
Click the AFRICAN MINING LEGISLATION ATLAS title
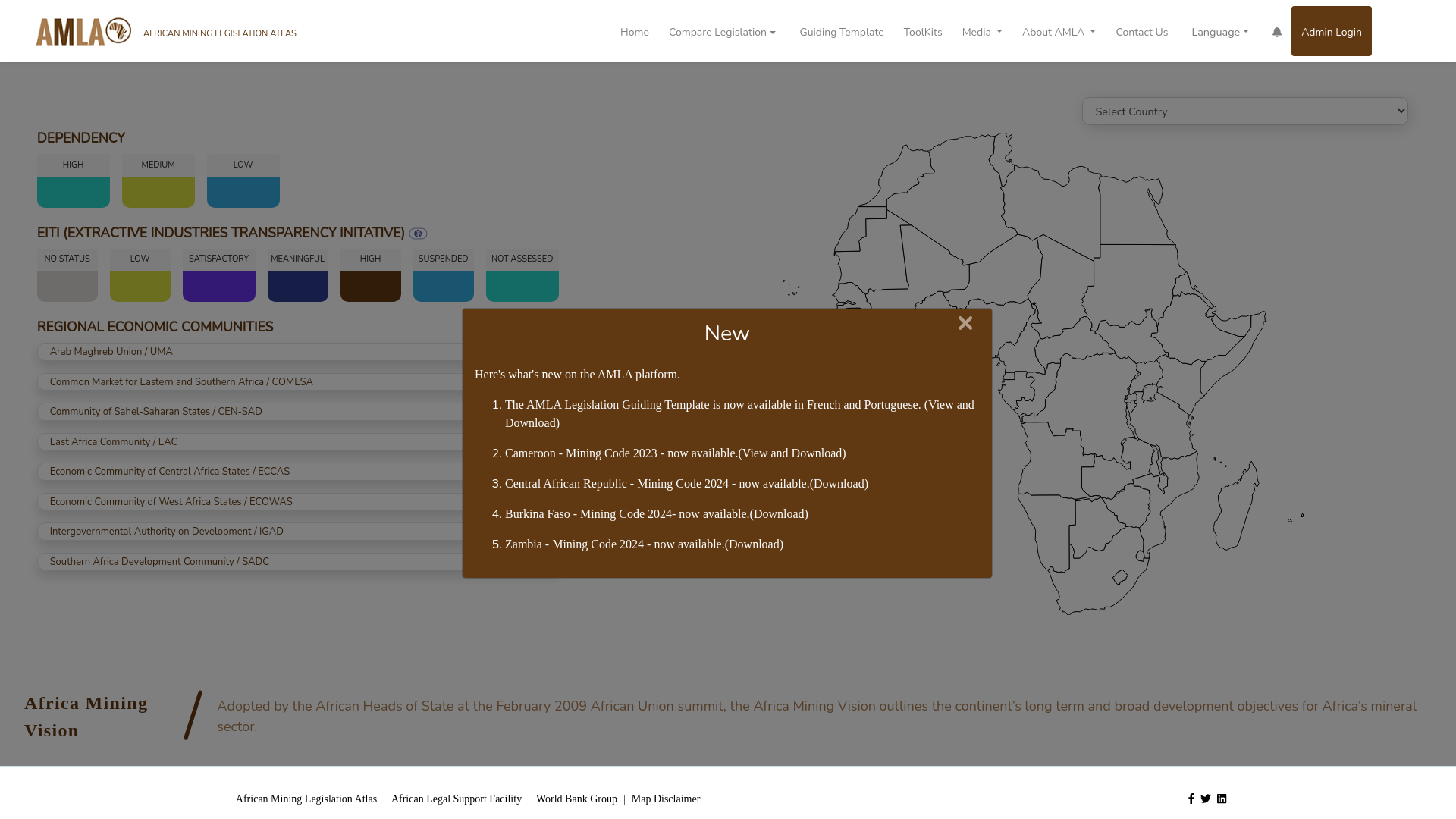click(x=220, y=33)
